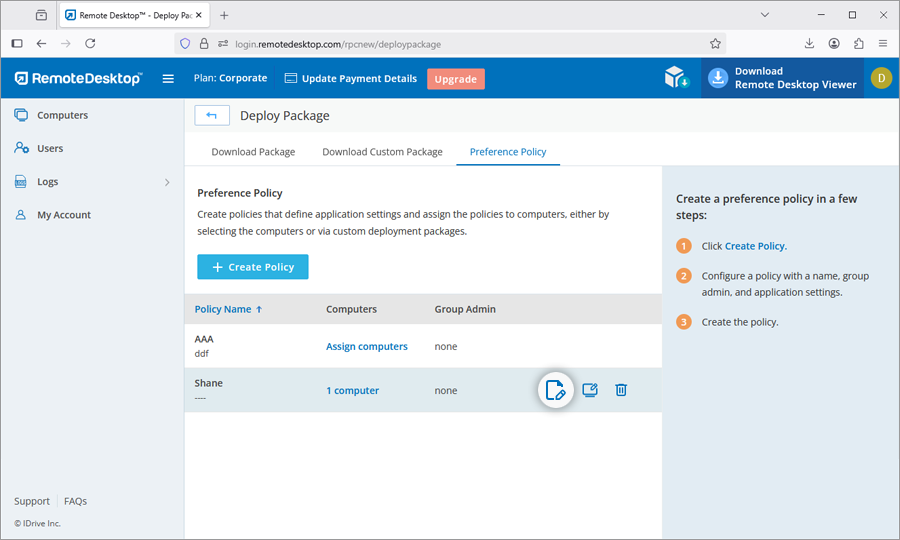This screenshot has height=540, width=900.
Task: Expand the Logs sidebar submenu
Action: [x=167, y=182]
